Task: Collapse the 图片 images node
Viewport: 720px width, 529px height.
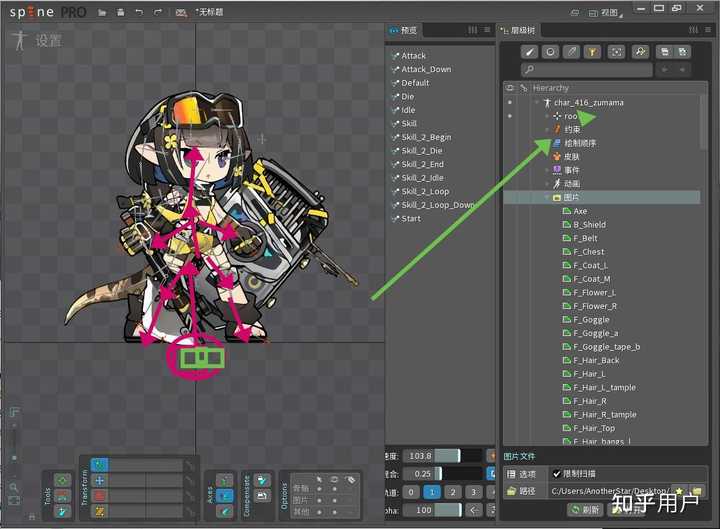Action: 547,197
